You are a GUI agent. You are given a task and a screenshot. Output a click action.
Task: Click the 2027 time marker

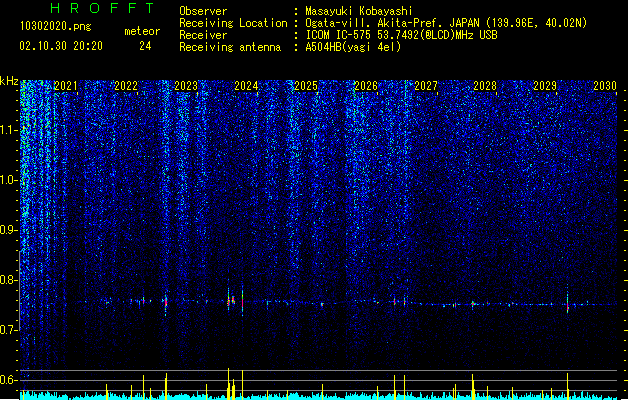[x=426, y=86]
